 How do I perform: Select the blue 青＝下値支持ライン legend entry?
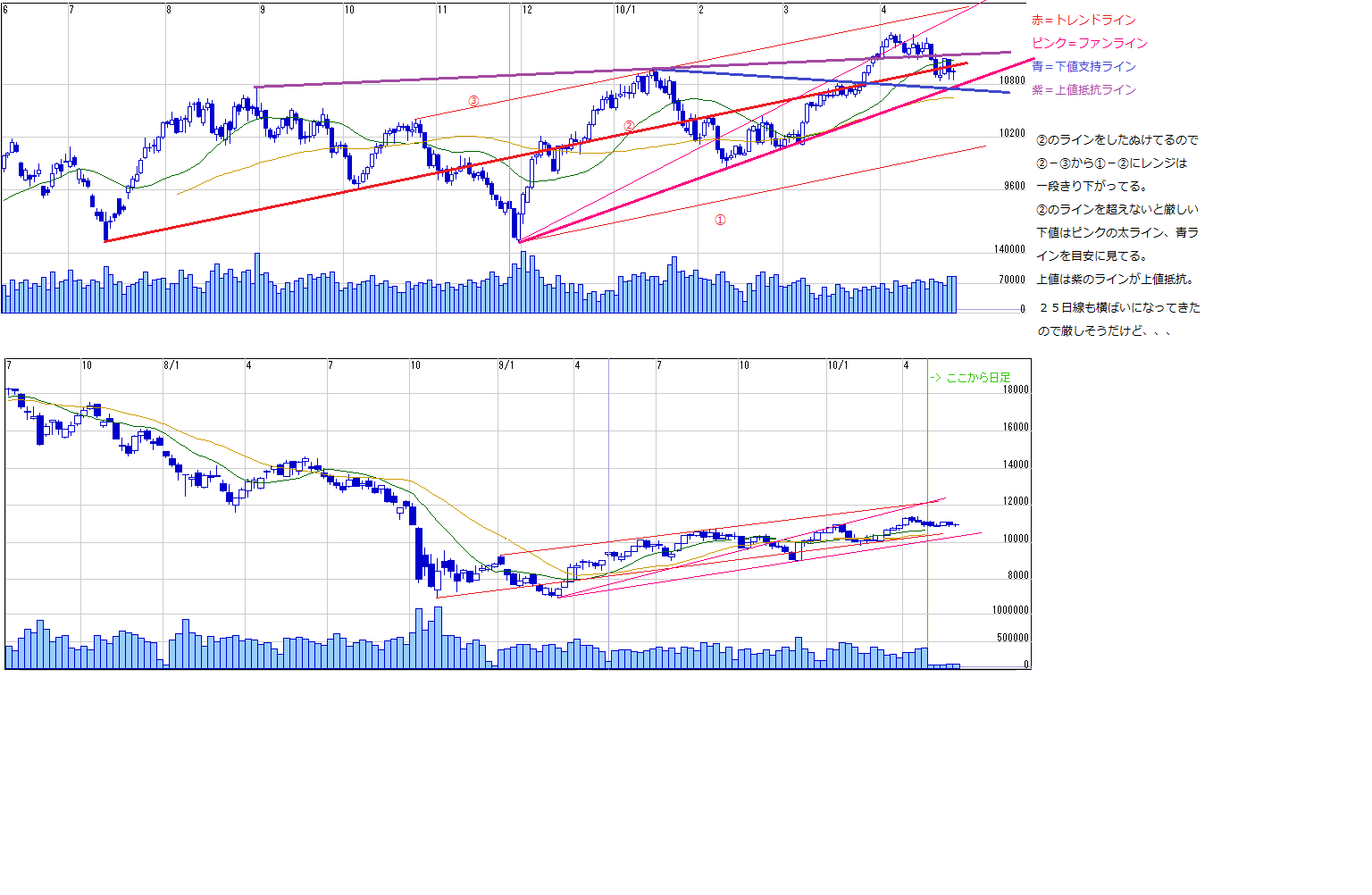pos(1083,66)
